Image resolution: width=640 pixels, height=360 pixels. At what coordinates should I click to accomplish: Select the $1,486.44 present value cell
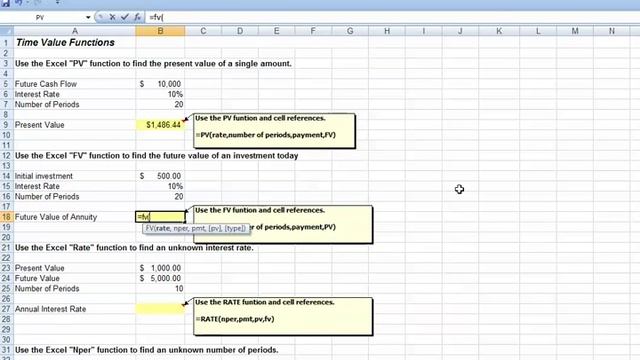pos(160,125)
